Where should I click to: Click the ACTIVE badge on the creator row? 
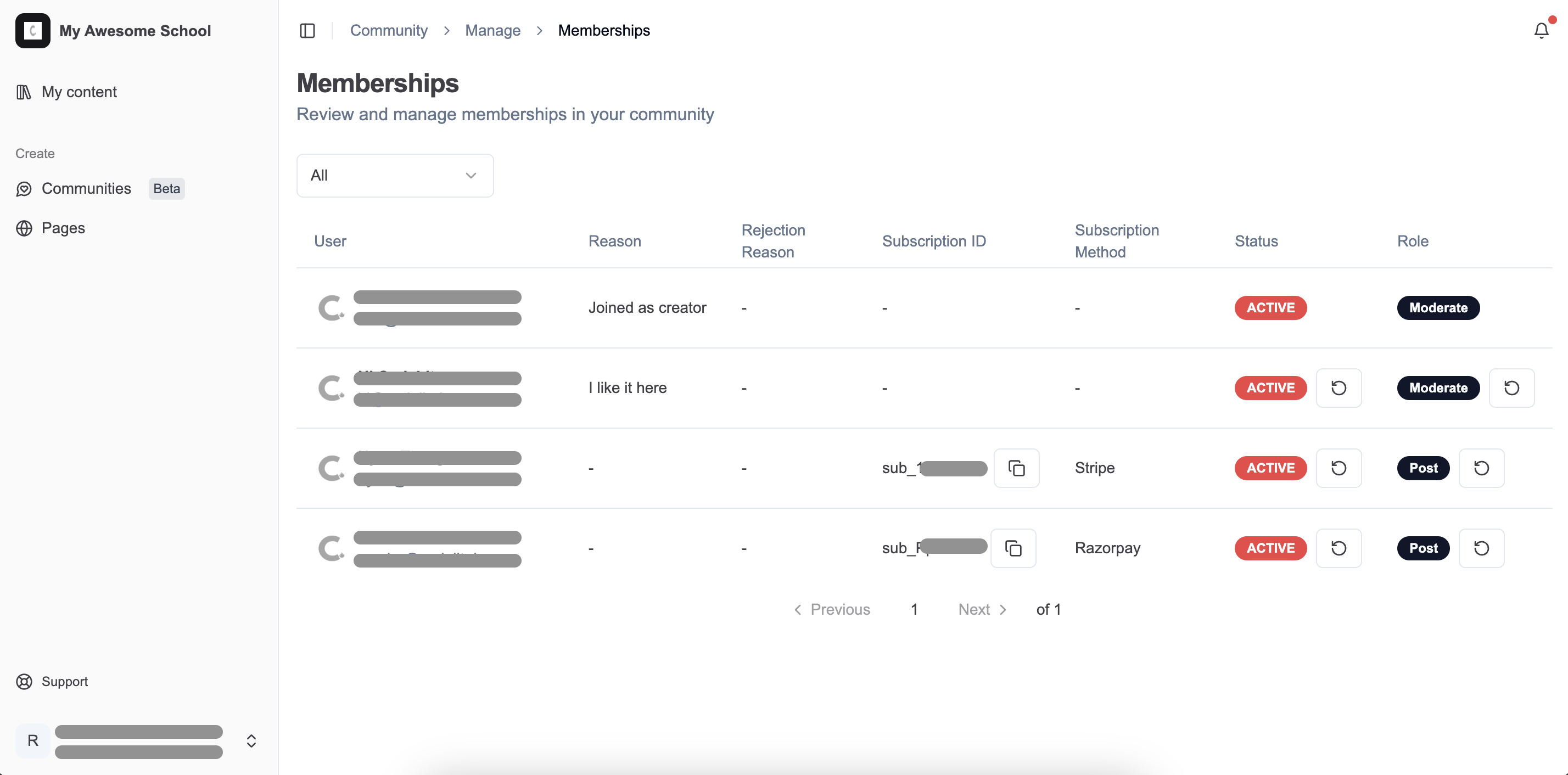(x=1270, y=307)
